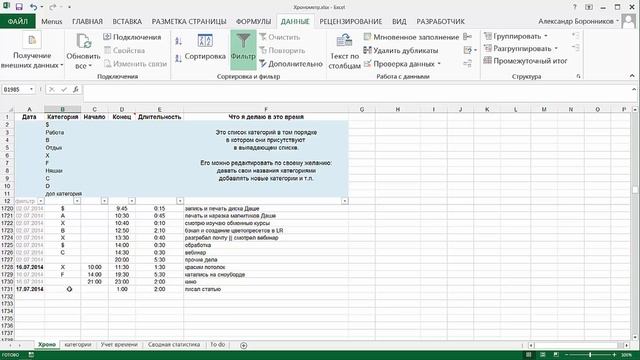Image resolution: width=640 pixels, height=360 pixels.
Task: Run Мгновенное заполнение flash fill
Action: (411, 37)
